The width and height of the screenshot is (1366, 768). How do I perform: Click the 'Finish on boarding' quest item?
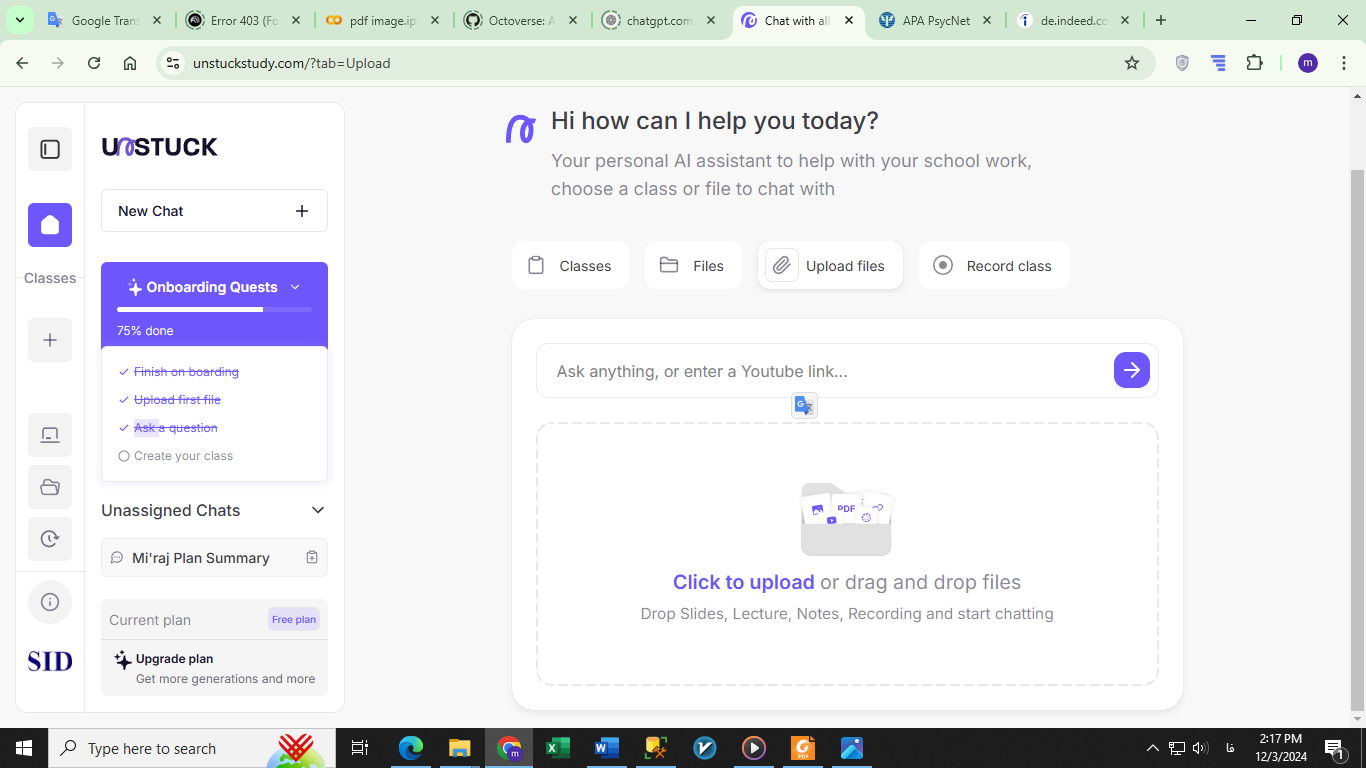(x=186, y=371)
